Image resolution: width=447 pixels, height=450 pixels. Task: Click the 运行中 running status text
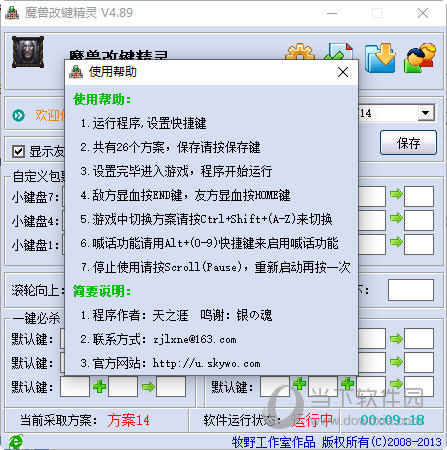[x=312, y=420]
